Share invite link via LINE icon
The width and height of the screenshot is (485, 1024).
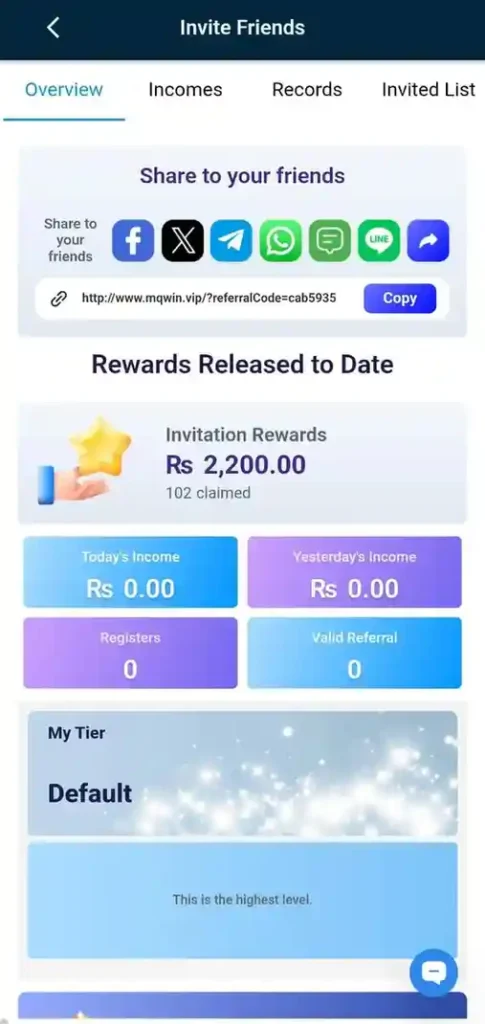coord(379,240)
